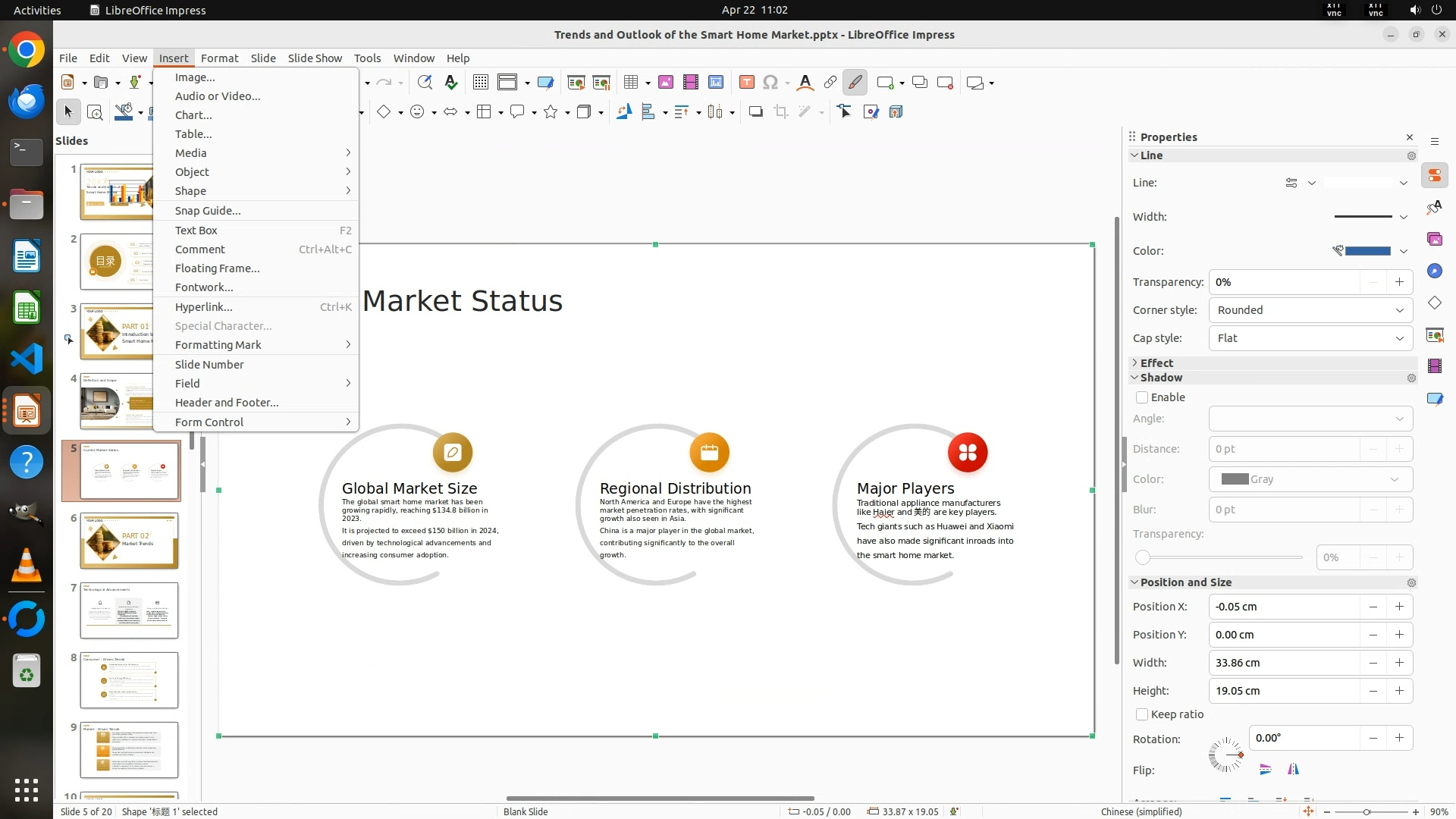Enable the Shadow checkbox
1456x819 pixels.
[1142, 397]
